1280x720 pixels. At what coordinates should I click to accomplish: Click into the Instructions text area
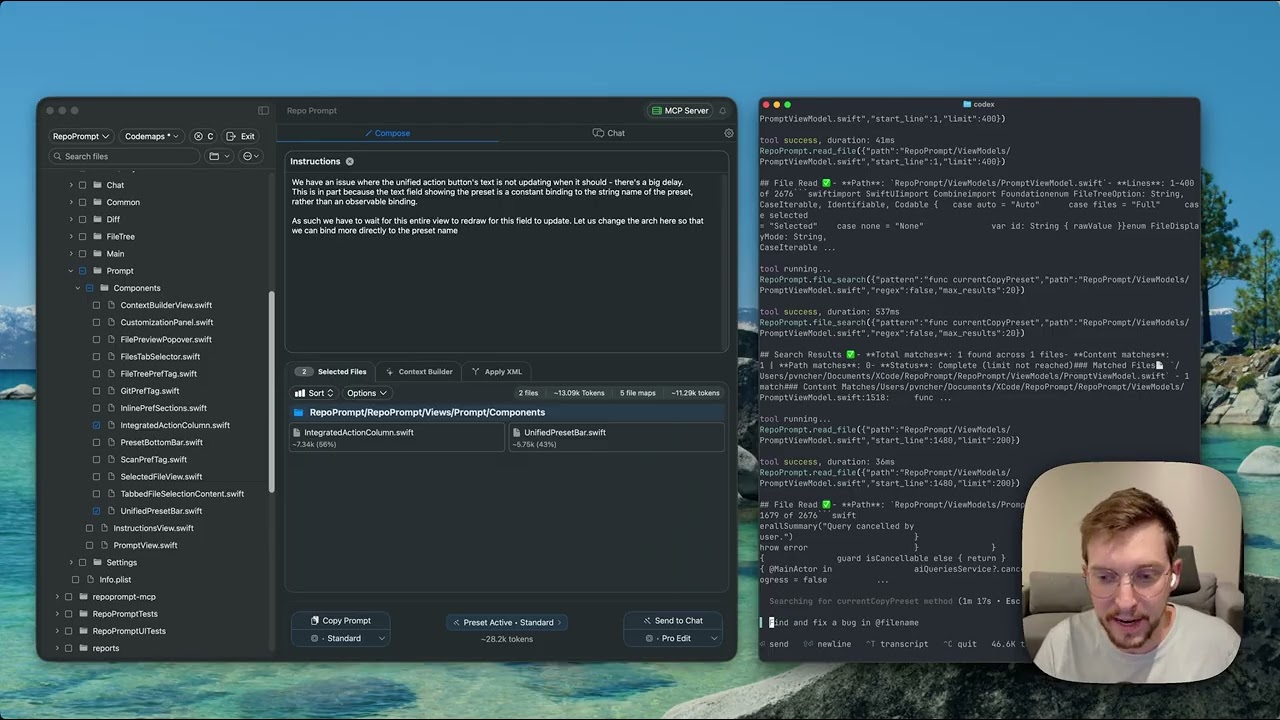[506, 262]
